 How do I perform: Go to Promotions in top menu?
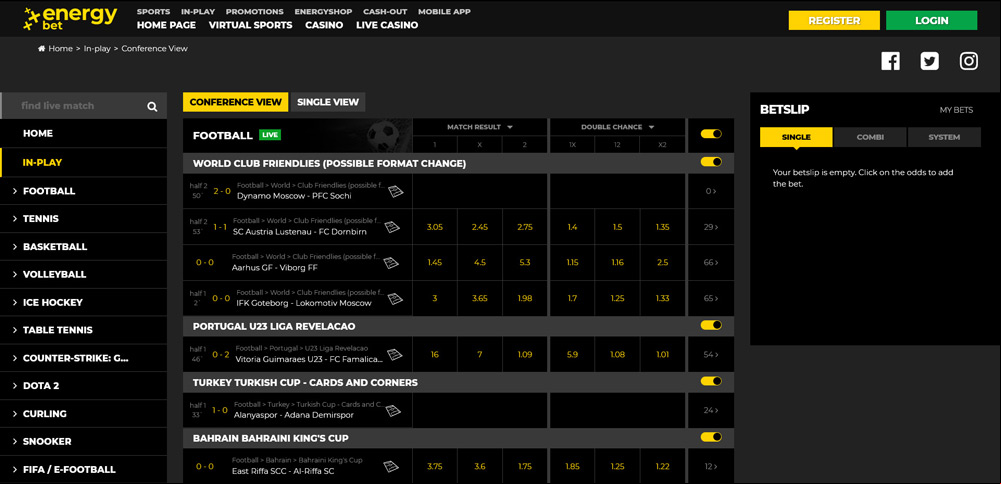255,11
